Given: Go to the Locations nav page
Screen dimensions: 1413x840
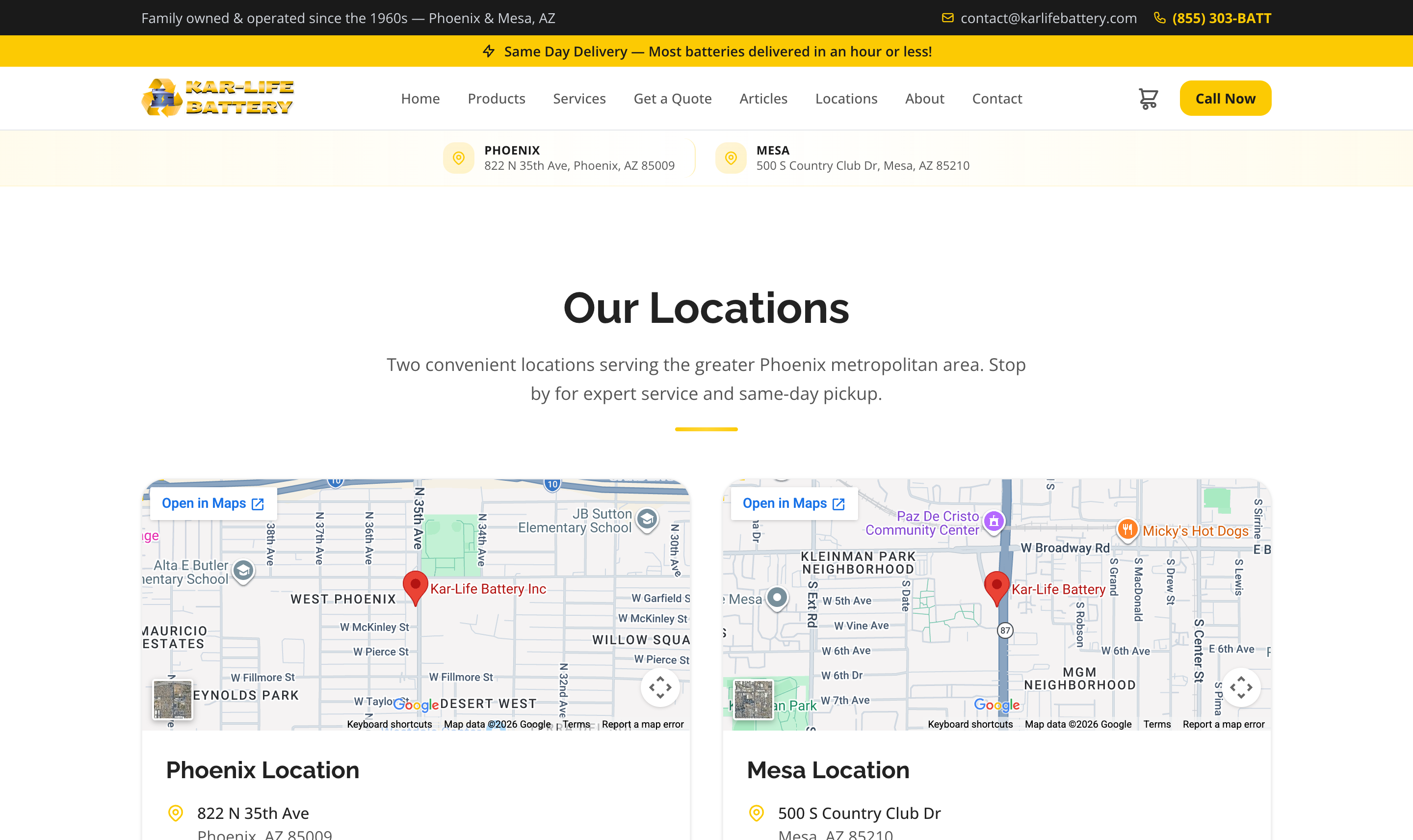Looking at the screenshot, I should pos(846,99).
